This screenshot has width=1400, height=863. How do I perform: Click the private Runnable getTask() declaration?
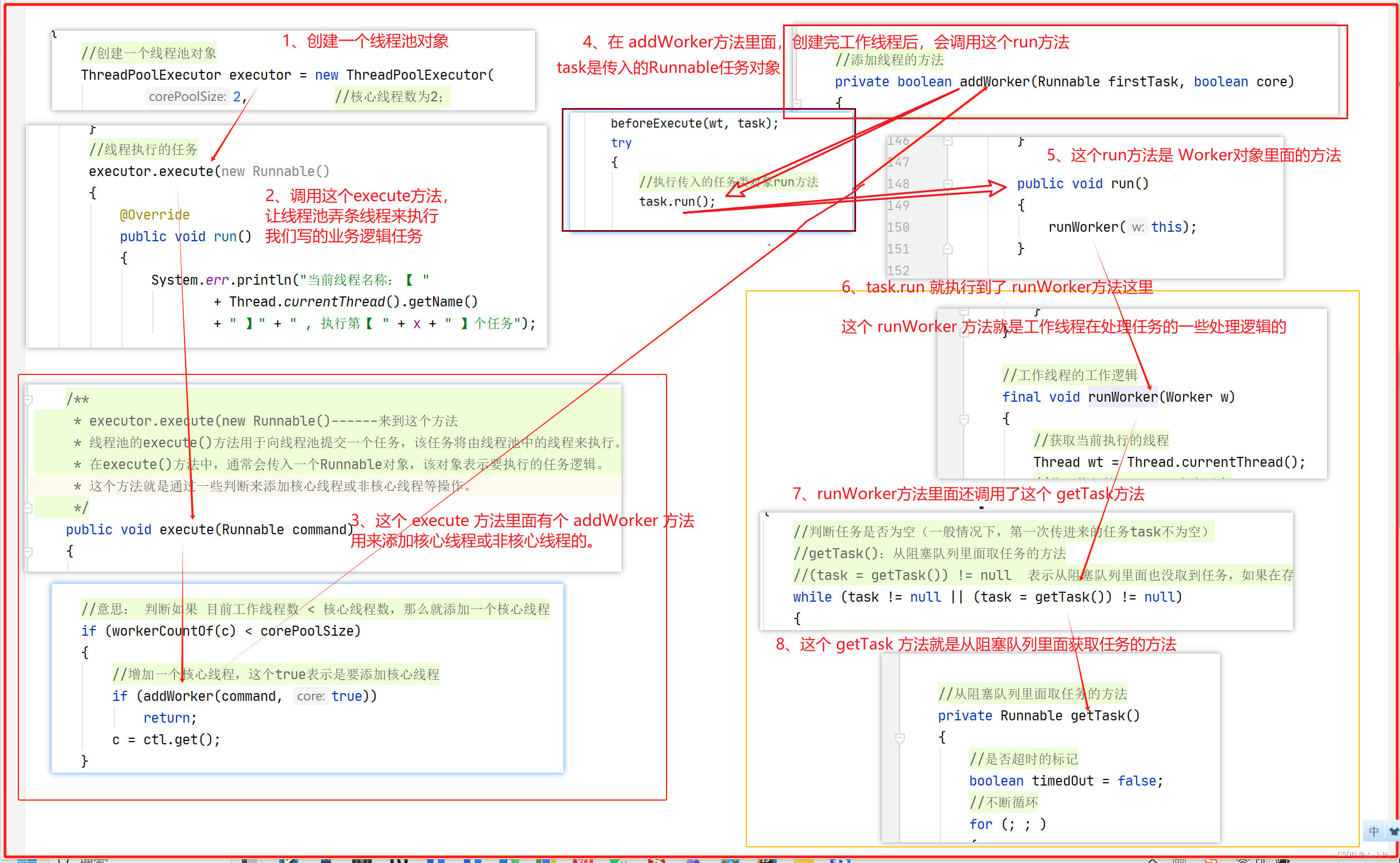(x=1039, y=716)
